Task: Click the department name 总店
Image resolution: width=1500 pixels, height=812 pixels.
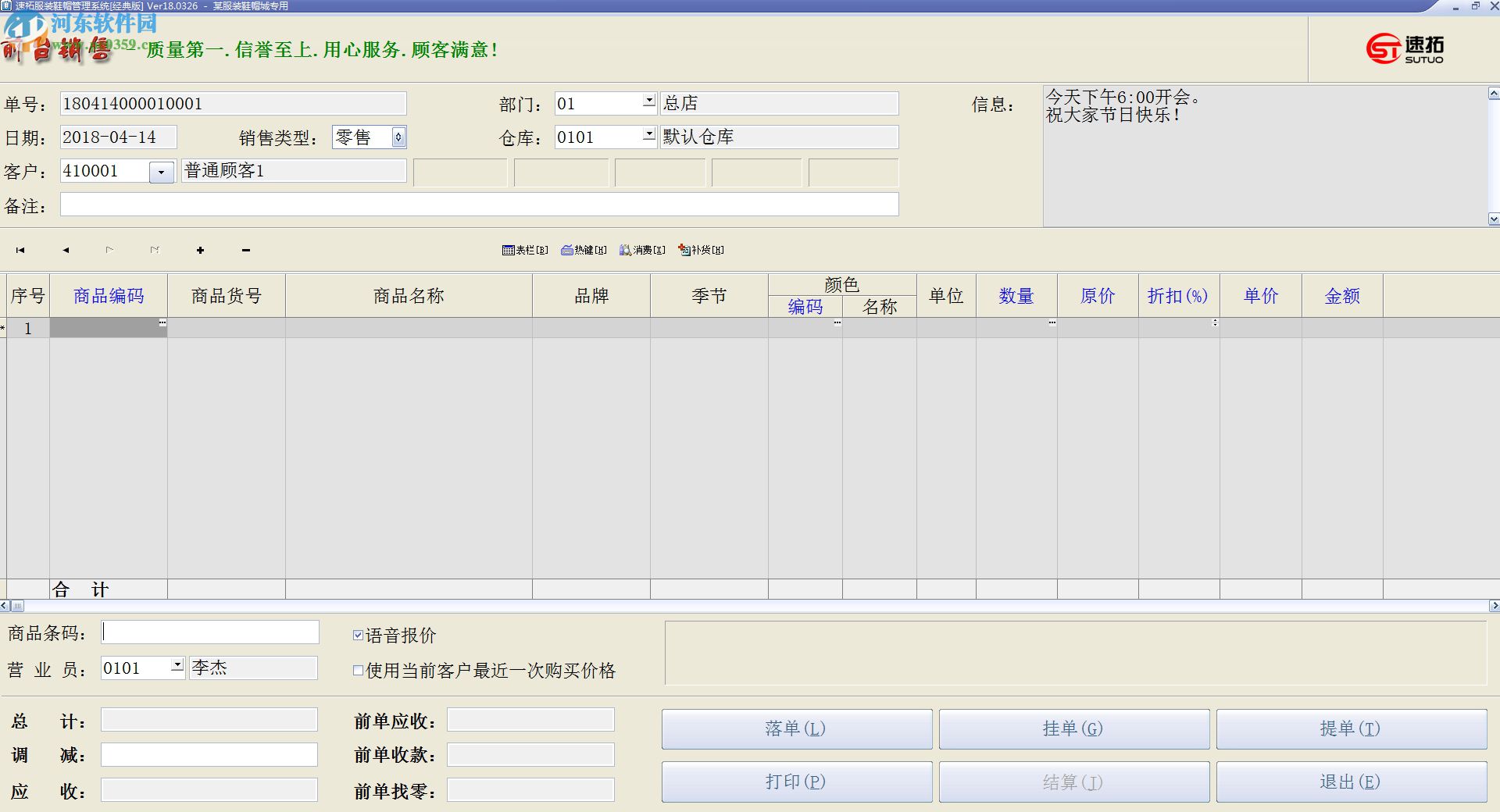Action: click(x=779, y=104)
